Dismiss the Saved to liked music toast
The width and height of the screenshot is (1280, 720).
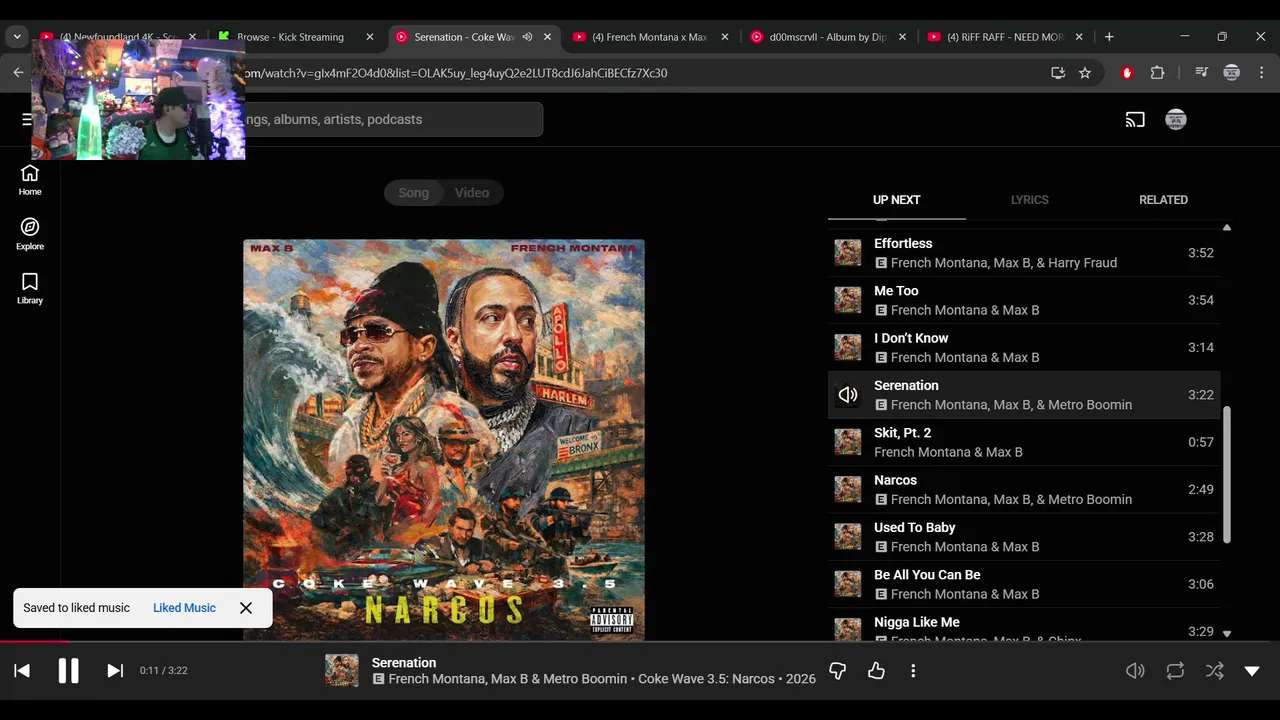(246, 608)
